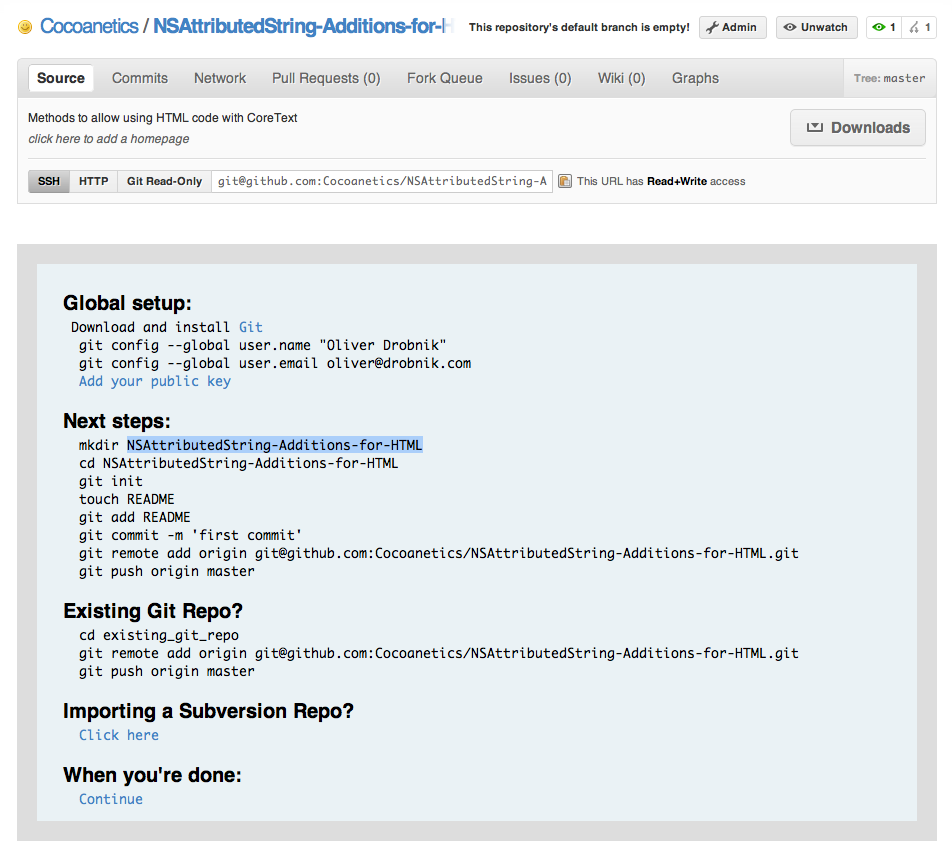Switch to the Commits tab
The height and width of the screenshot is (850, 952).
(x=140, y=78)
